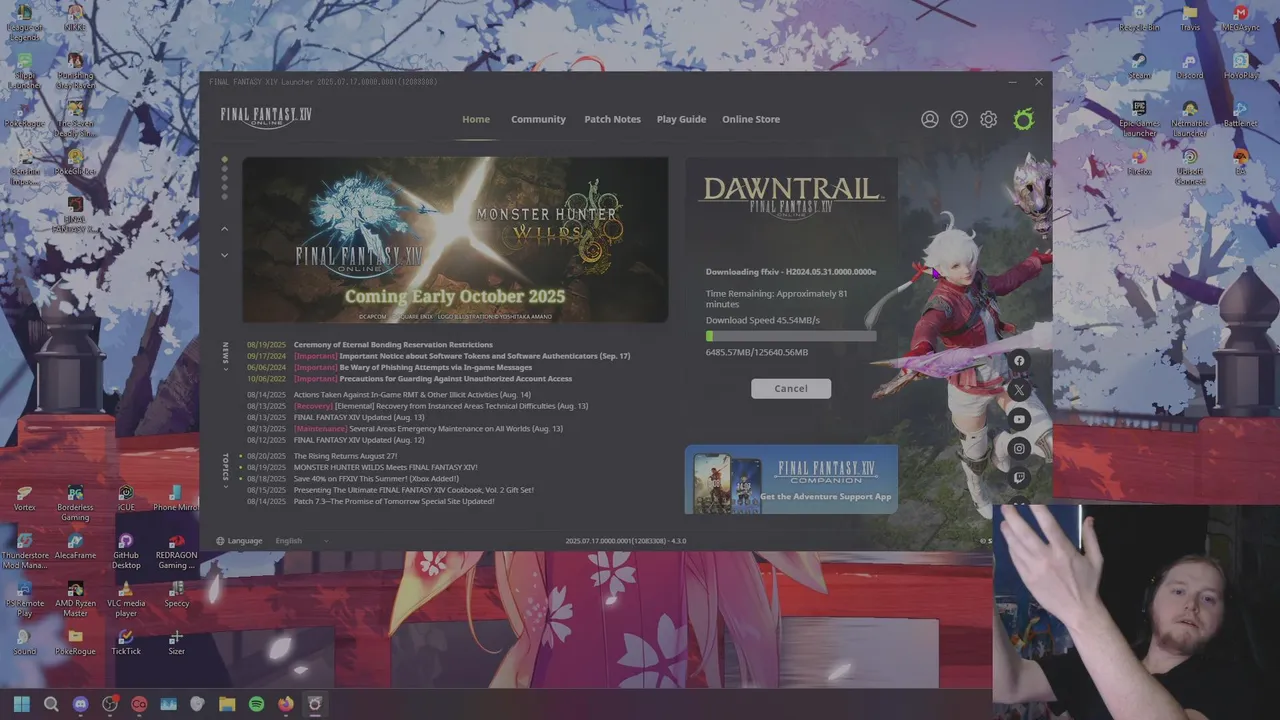Click the Final Fantasy XIV Online logo

(266, 118)
